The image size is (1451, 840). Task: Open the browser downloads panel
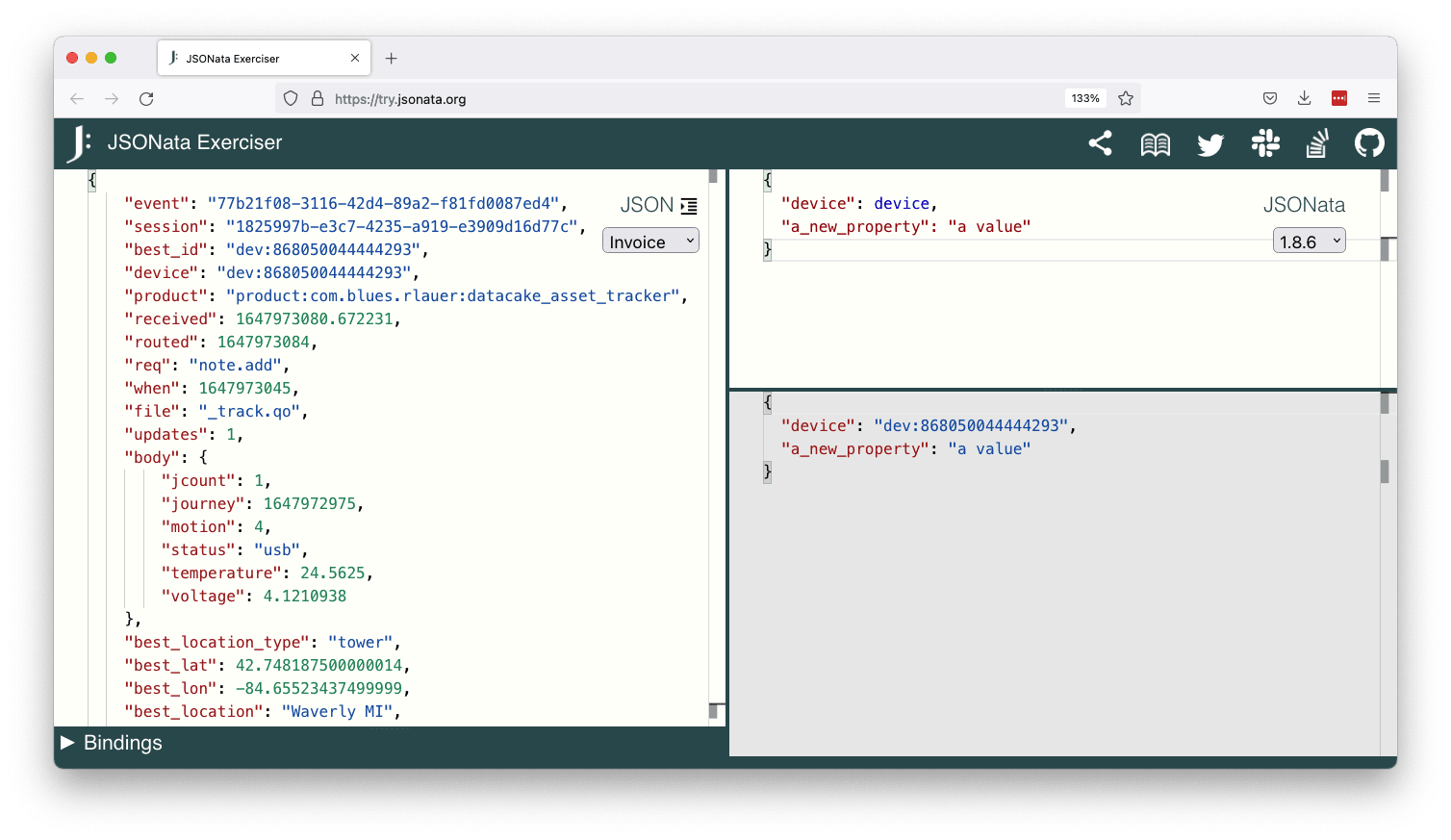pyautogui.click(x=1305, y=98)
